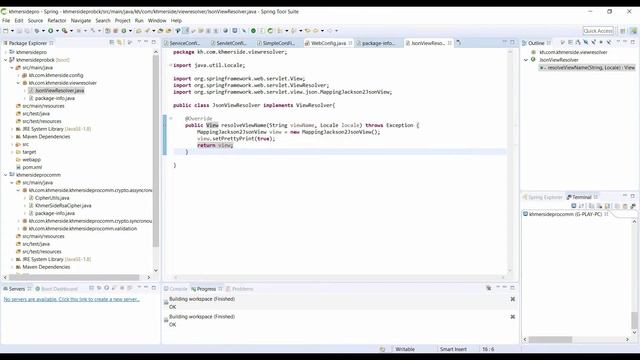Viewport: 640px width, 360px height.
Task: Collapse kh.com.khmerside.viewresolver package
Action: click(x=18, y=83)
